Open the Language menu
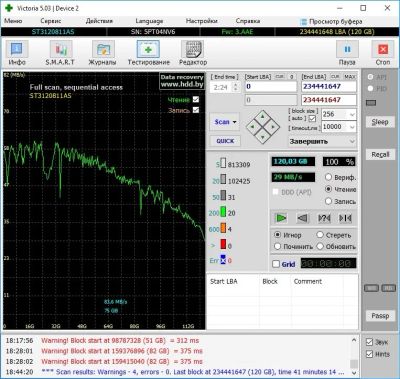 pyautogui.click(x=149, y=21)
